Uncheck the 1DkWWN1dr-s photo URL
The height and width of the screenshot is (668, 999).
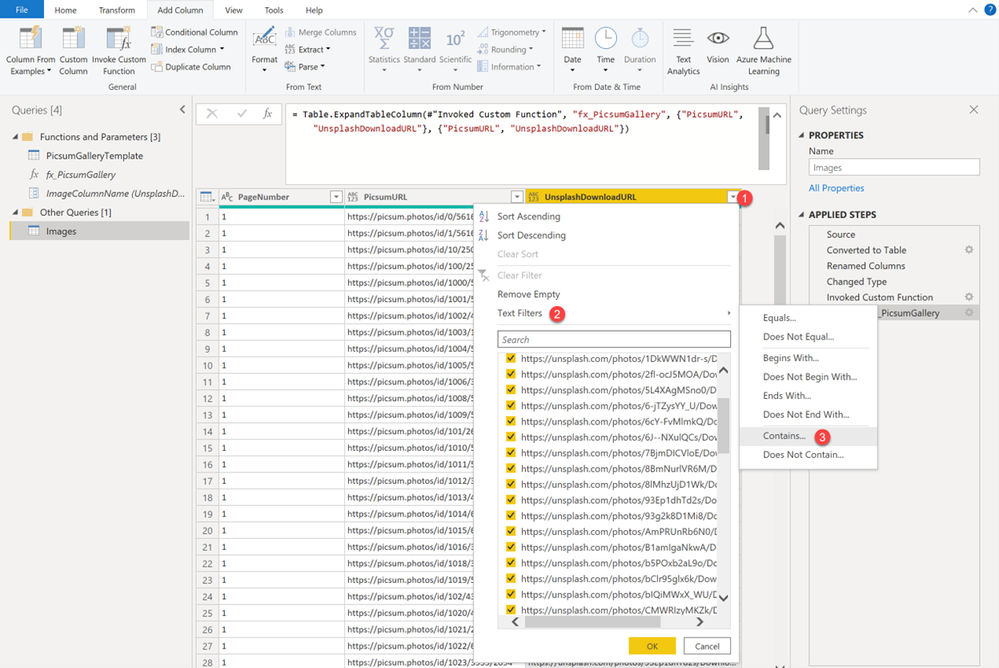pyautogui.click(x=510, y=358)
